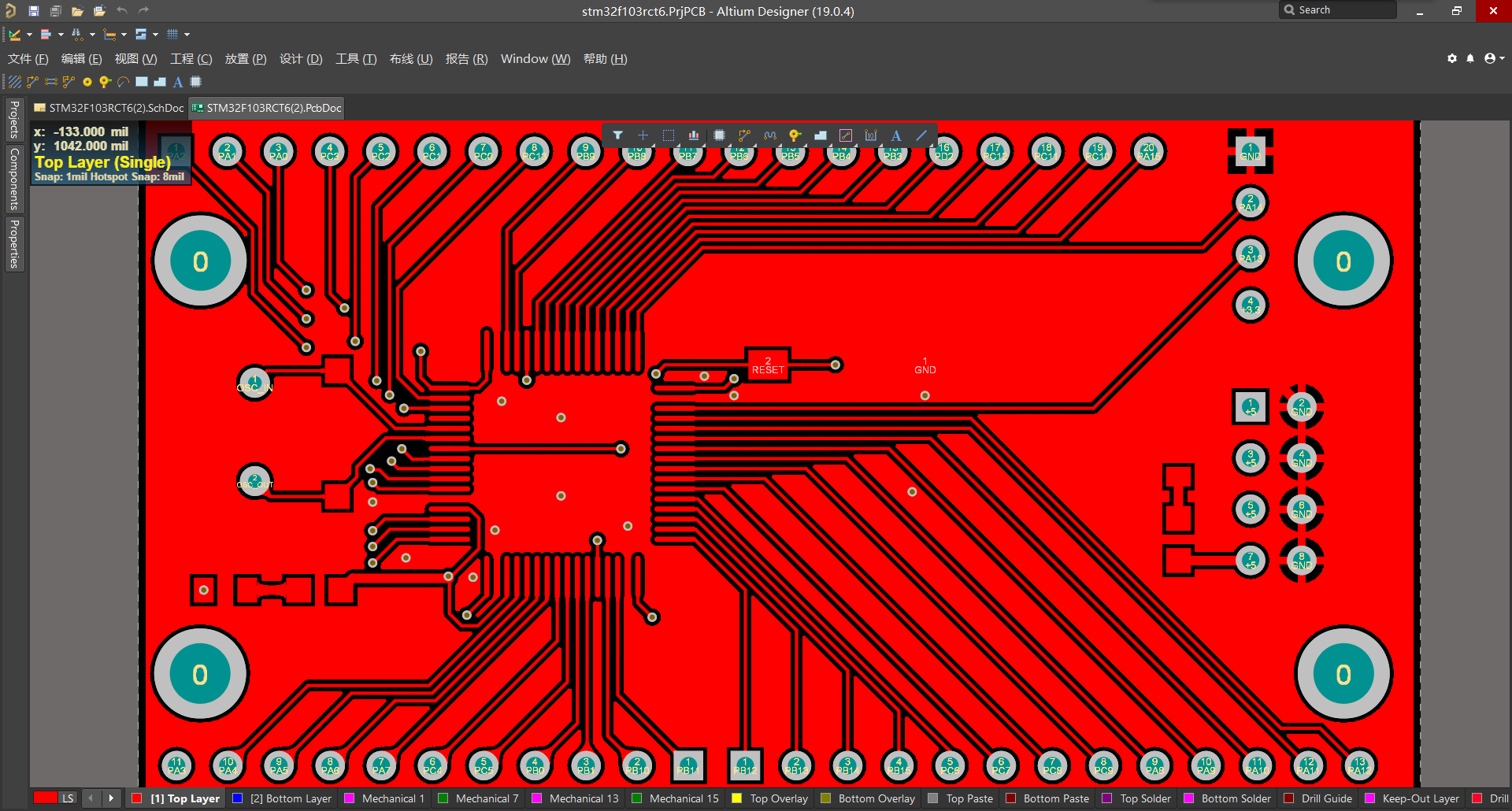1512x811 pixels.
Task: Open the 报告 (R) menu
Action: [466, 59]
